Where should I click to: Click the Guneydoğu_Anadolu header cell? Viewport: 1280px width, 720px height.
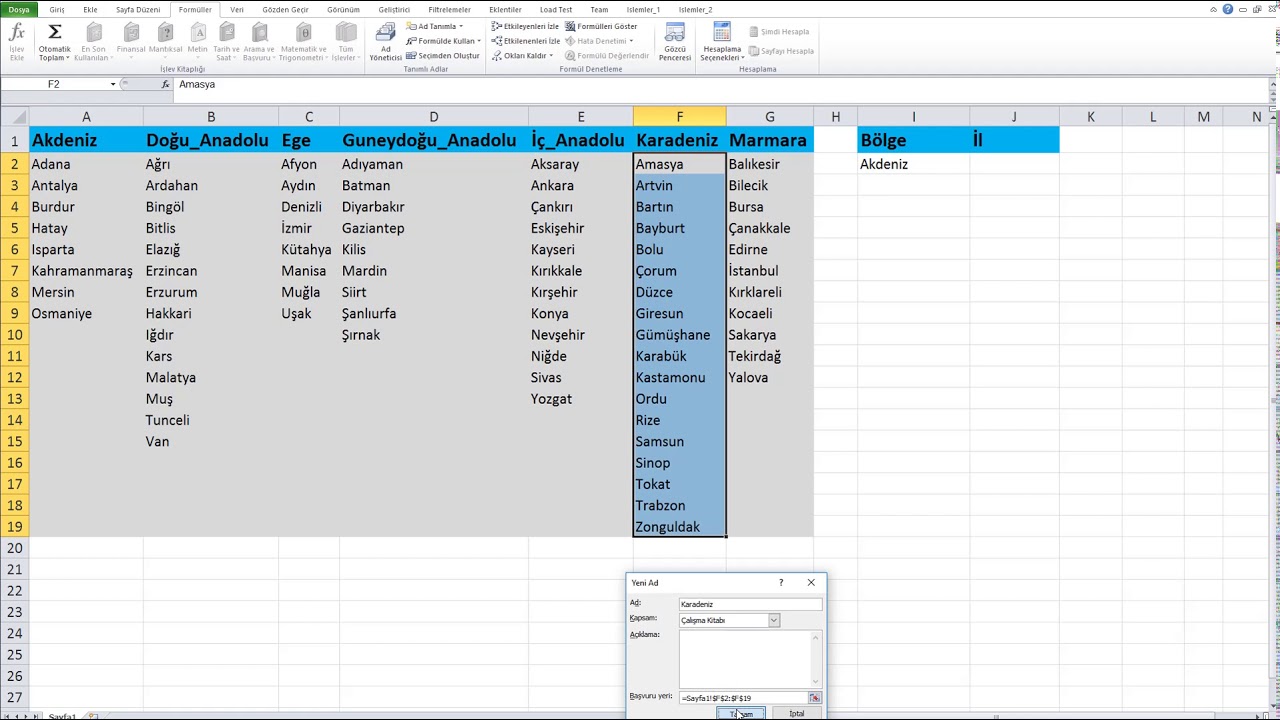434,140
